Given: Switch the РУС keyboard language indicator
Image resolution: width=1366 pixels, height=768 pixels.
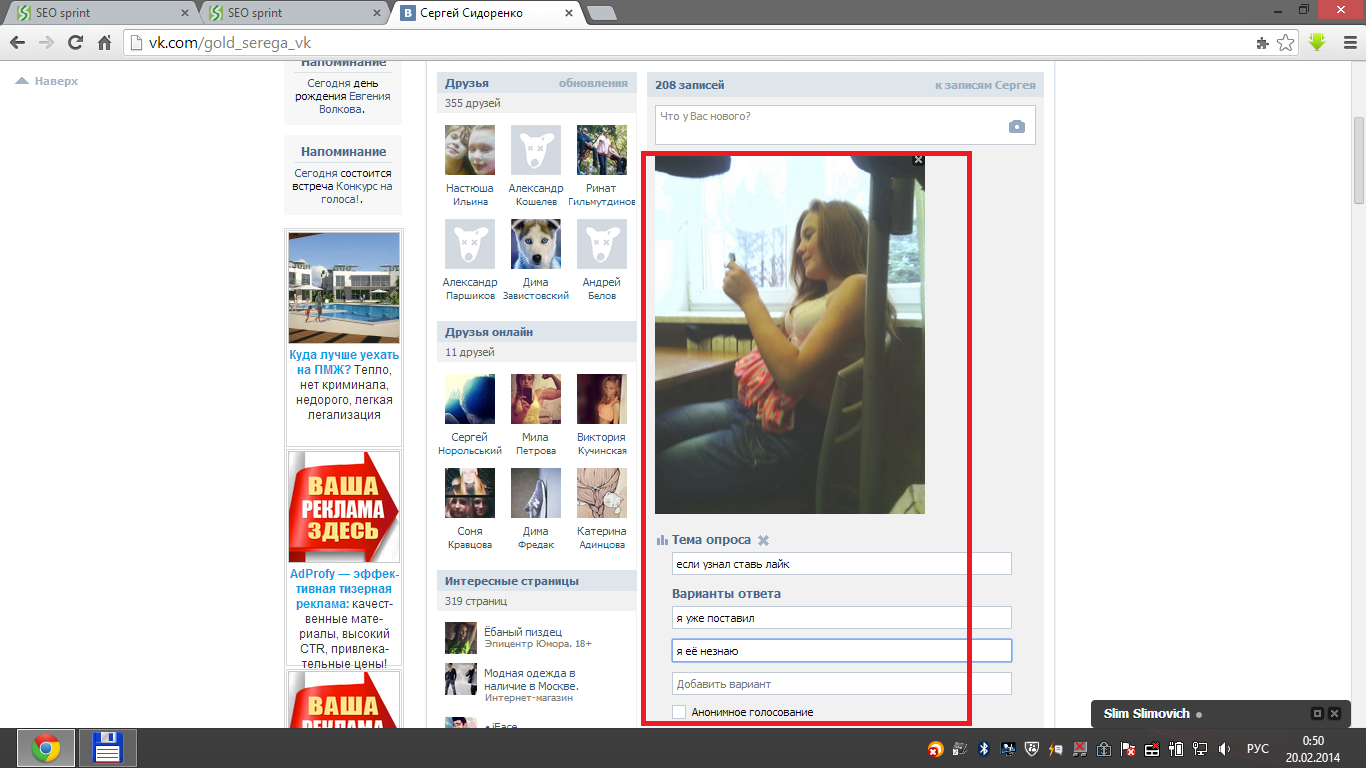Looking at the screenshot, I should click(x=1258, y=748).
